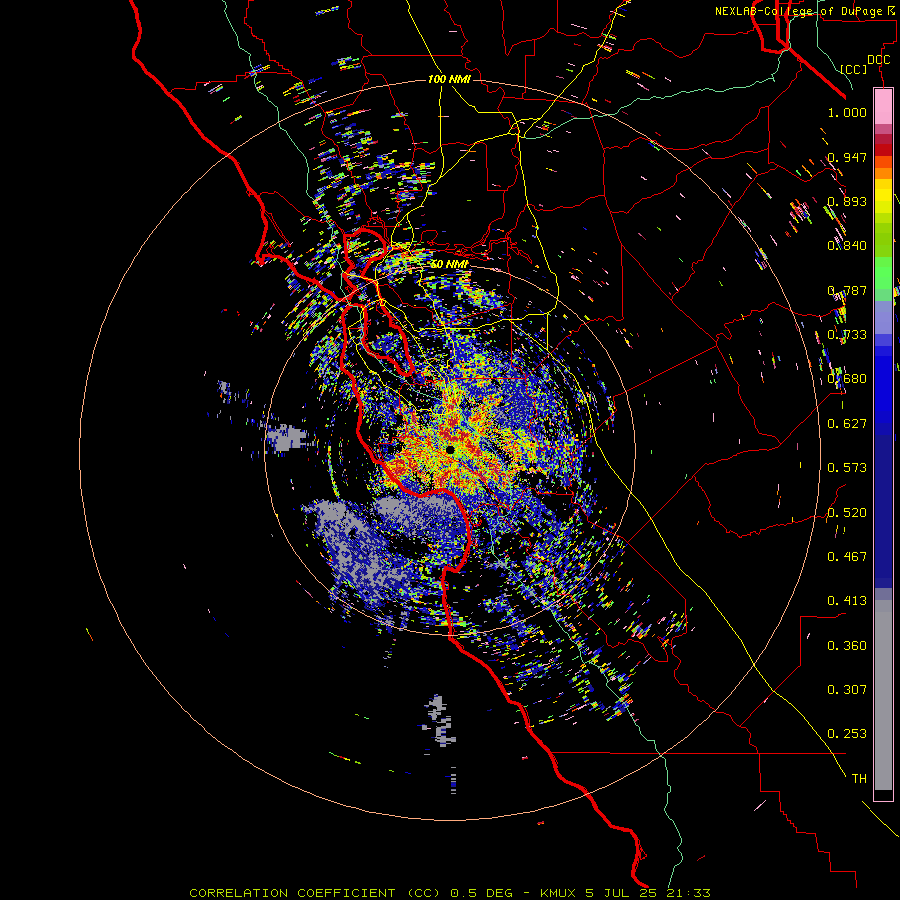The image size is (900, 900).
Task: Click the '[CC]' legend unit label
Action: tap(854, 69)
